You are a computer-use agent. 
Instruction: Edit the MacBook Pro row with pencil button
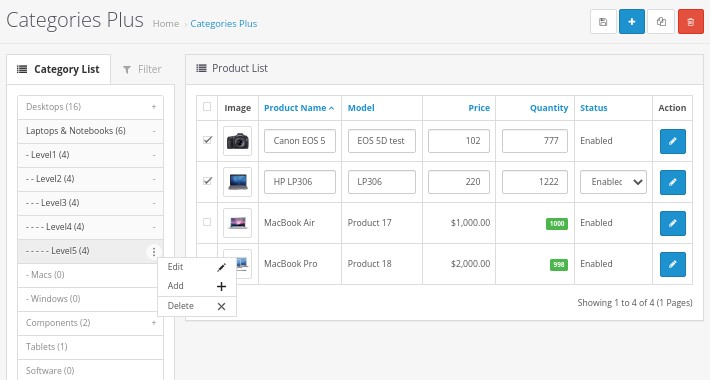point(672,264)
